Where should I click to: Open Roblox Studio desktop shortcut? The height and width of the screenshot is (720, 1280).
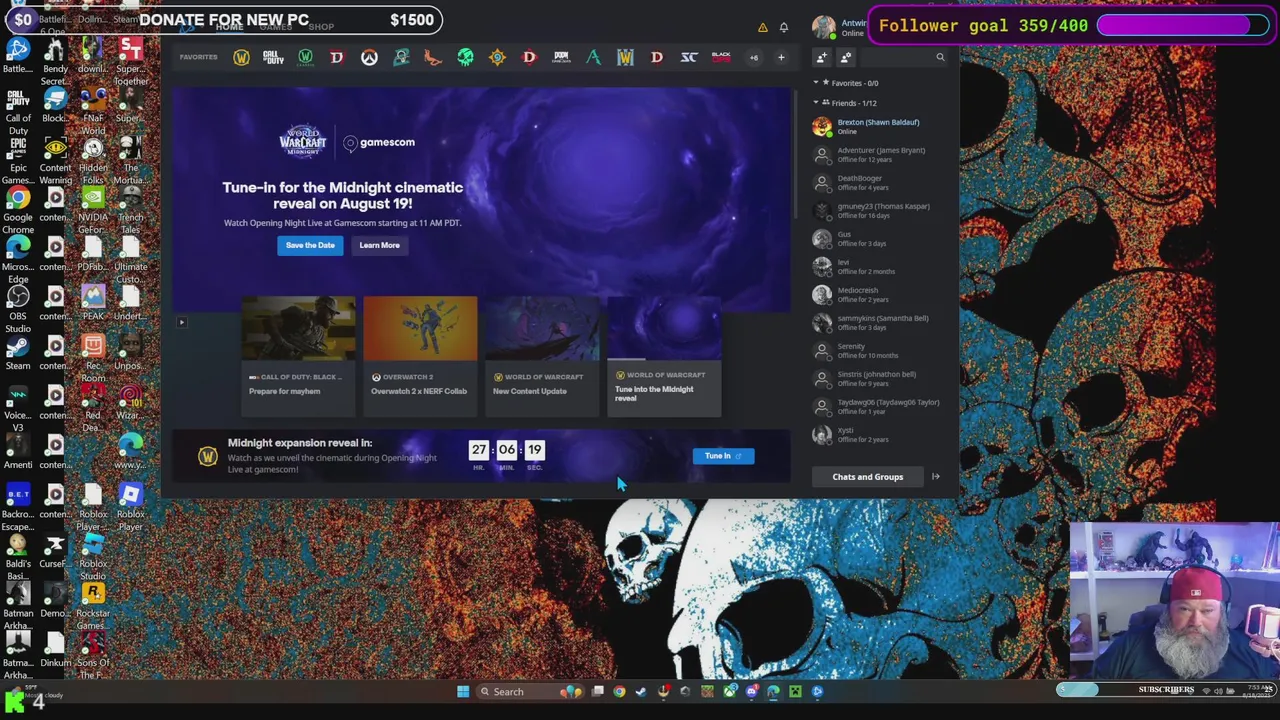tap(93, 556)
